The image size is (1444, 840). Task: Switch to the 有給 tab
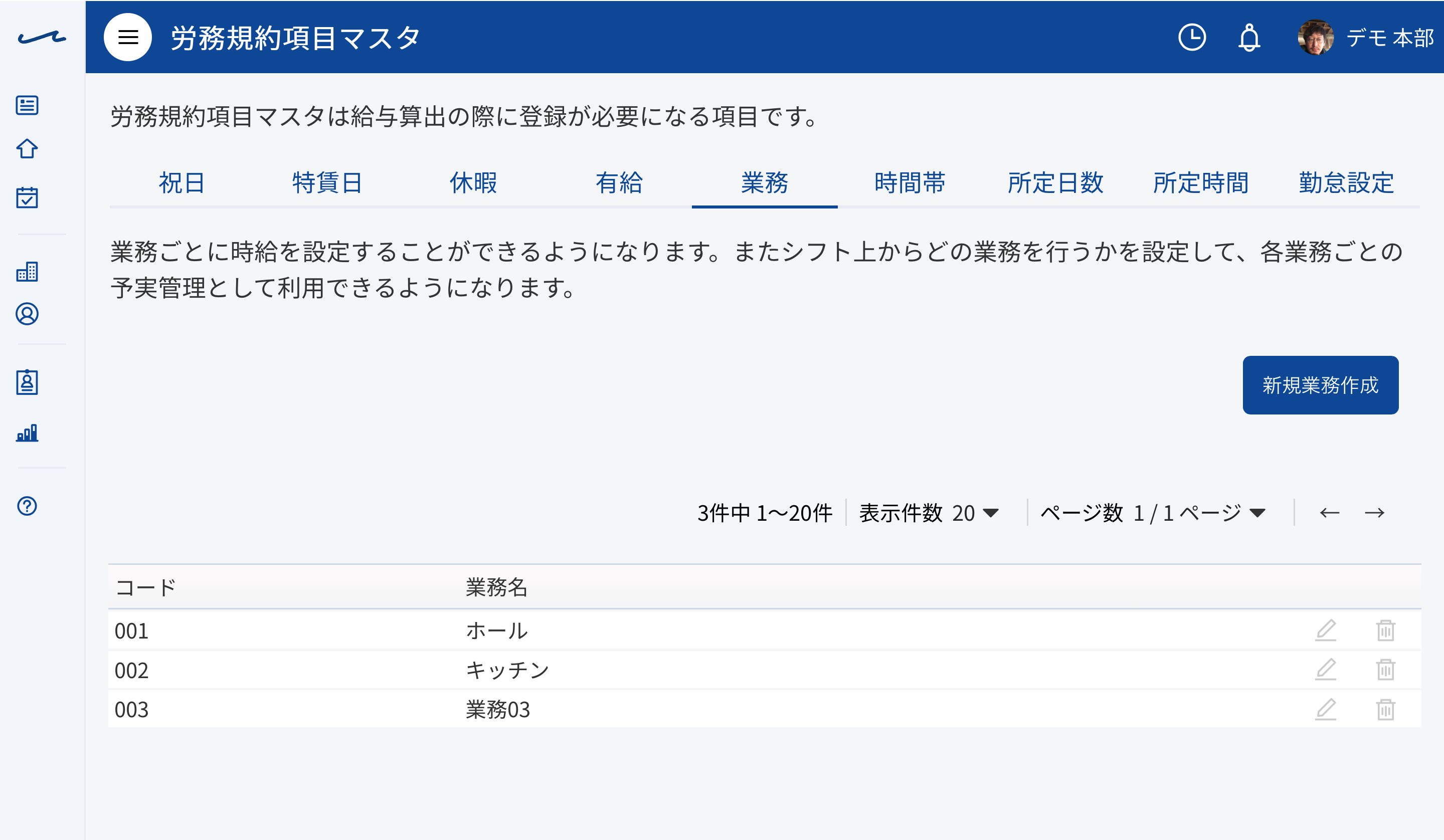click(x=619, y=183)
